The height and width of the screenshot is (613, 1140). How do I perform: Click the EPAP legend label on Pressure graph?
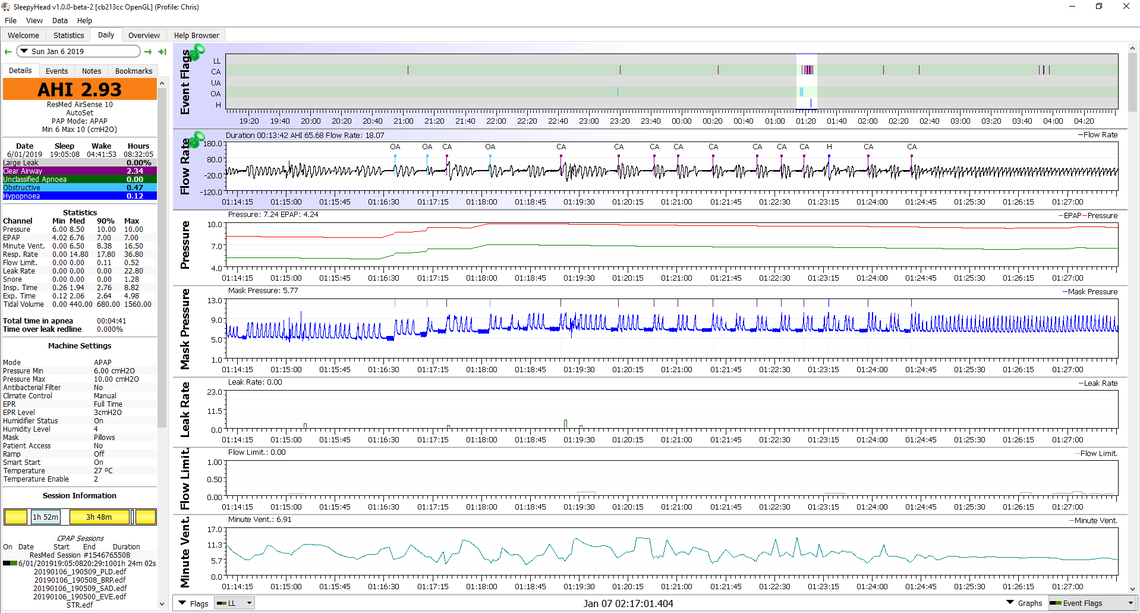pos(1073,216)
